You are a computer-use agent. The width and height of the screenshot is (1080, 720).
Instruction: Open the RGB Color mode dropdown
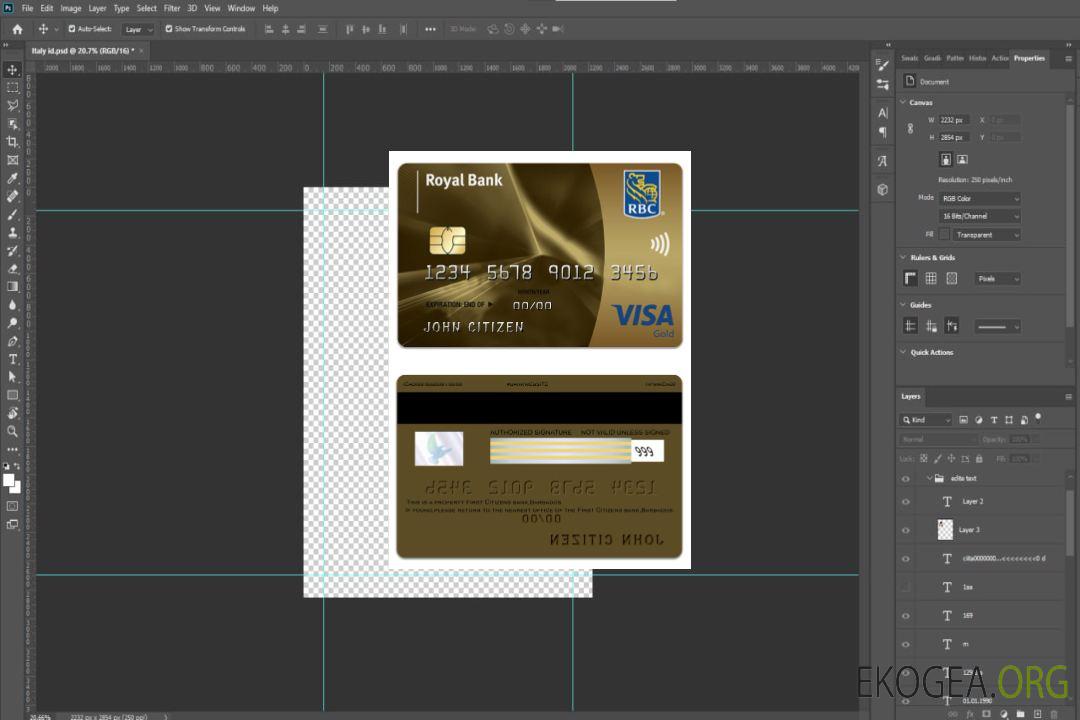coord(979,198)
